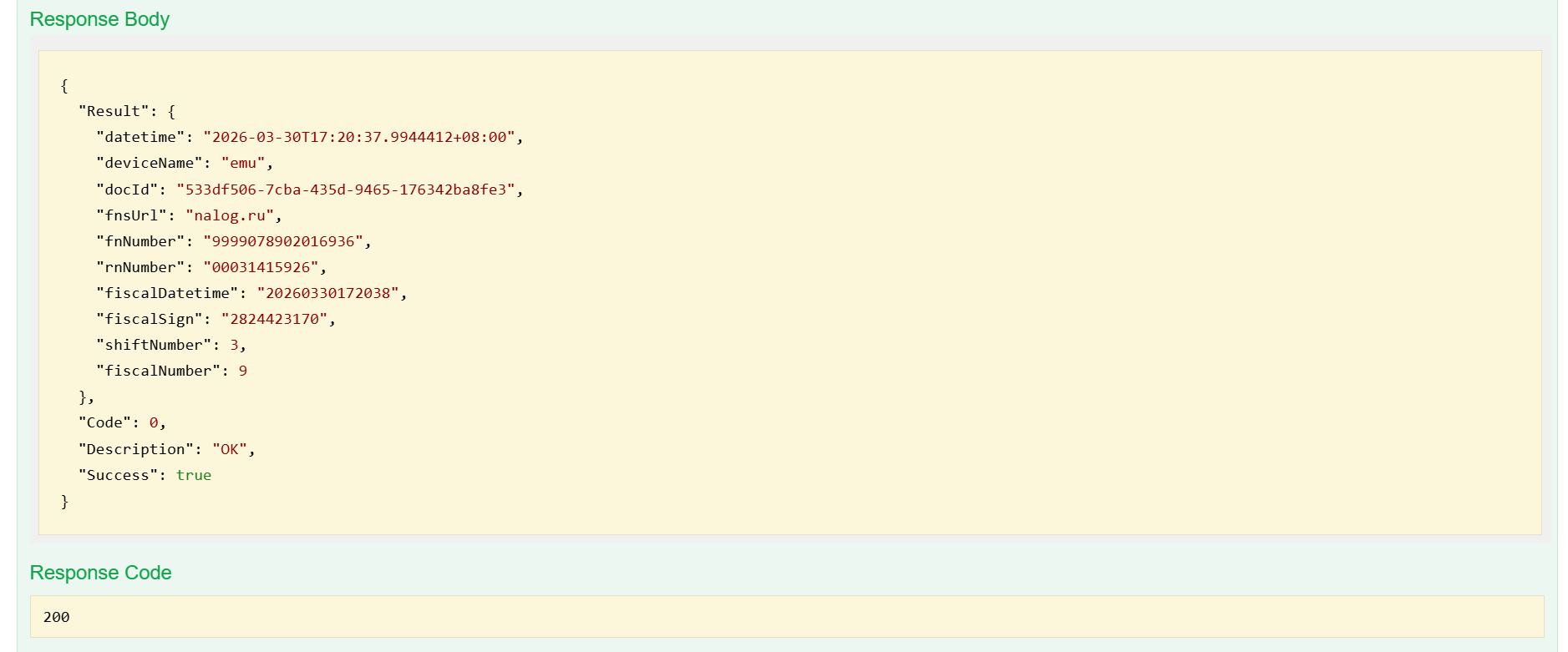1568x652 pixels.
Task: Click the shiftNumber value 3
Action: point(235,345)
